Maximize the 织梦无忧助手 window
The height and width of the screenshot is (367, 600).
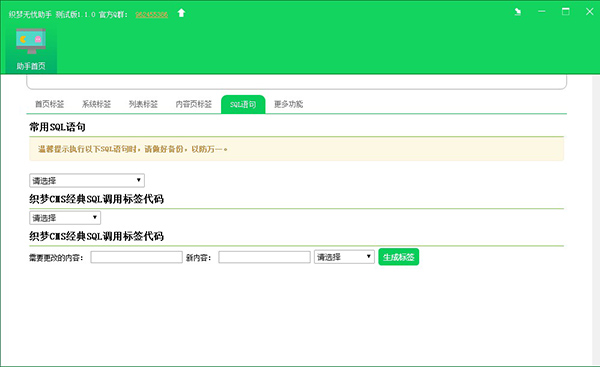tap(566, 12)
